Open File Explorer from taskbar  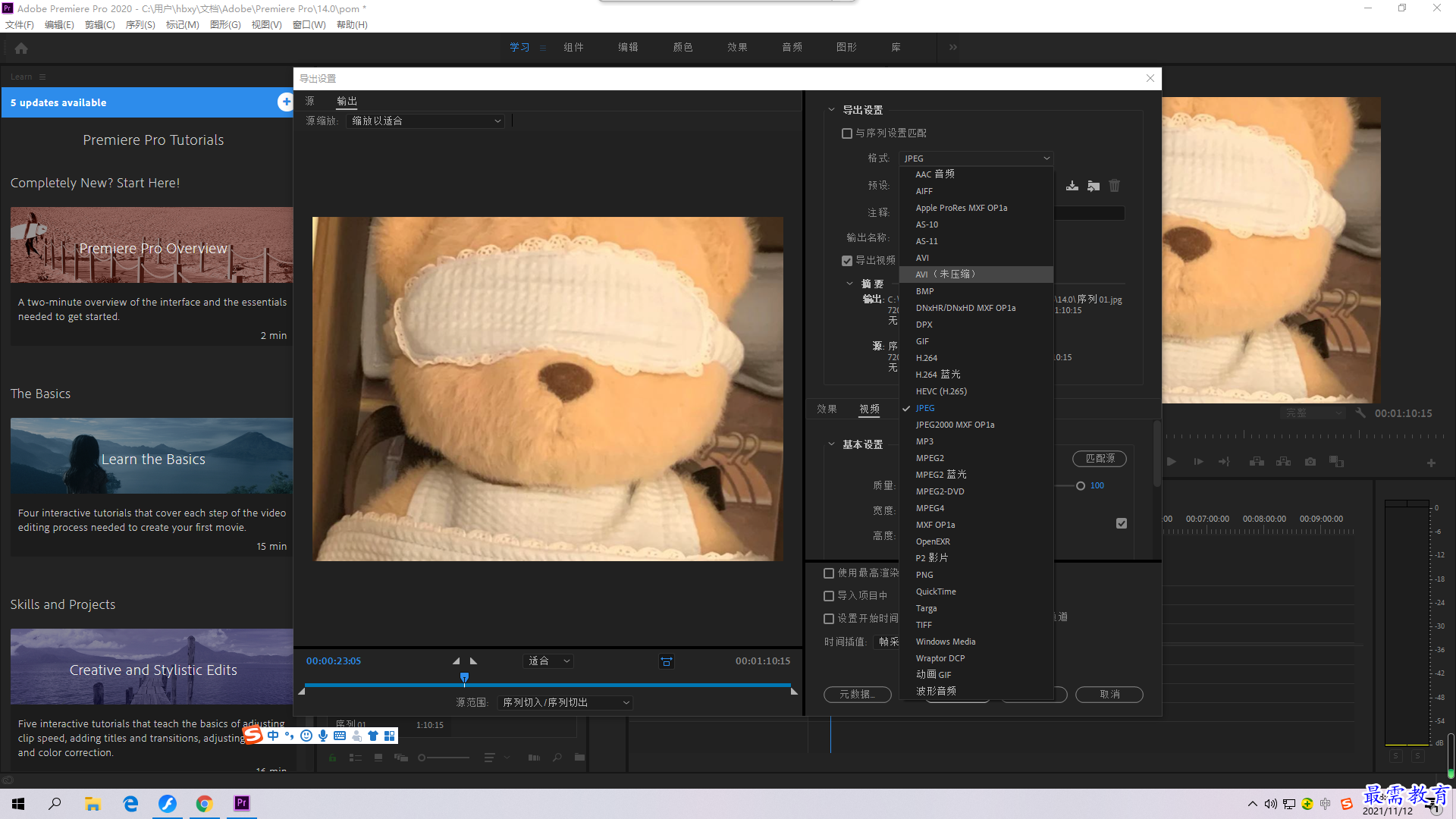point(93,804)
